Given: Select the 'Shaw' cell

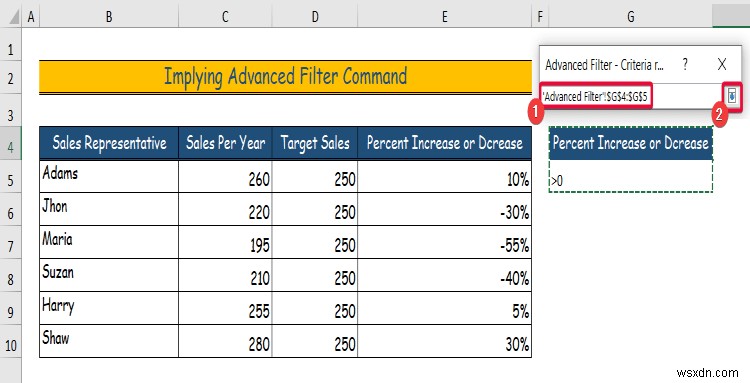Looking at the screenshot, I should coord(109,341).
